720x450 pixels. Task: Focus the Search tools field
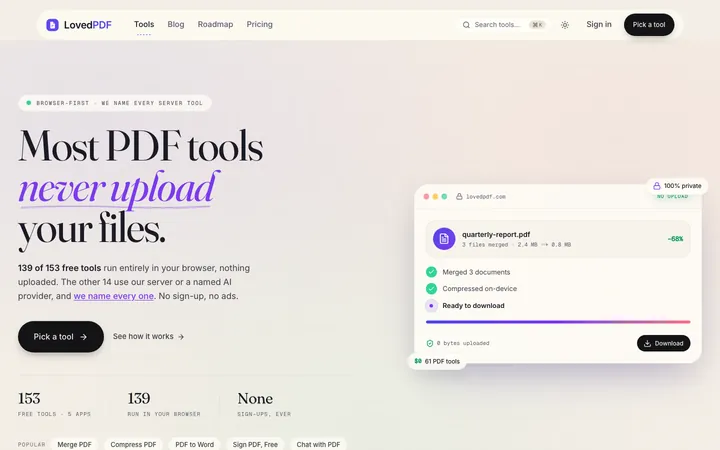[504, 25]
